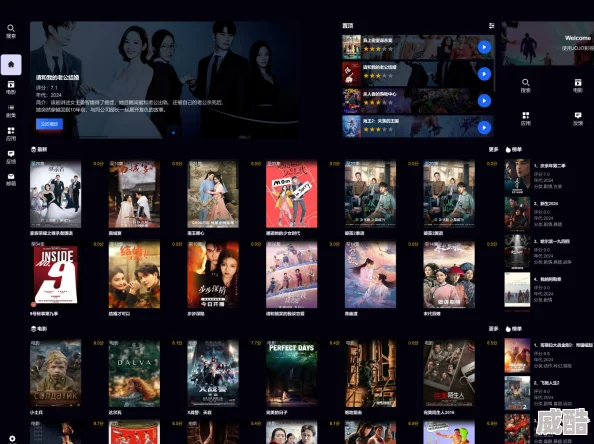Open the mail envelope icon in sidebar
The image size is (594, 444).
11,179
